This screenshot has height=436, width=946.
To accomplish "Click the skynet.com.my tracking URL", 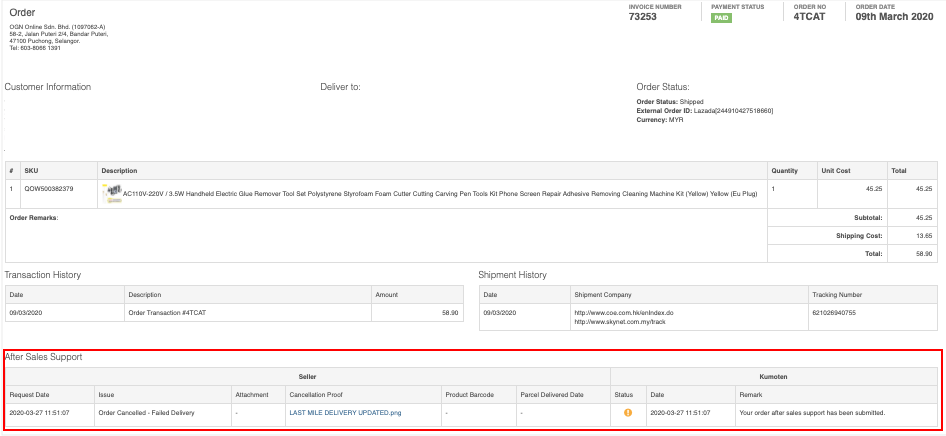I will coord(618,320).
